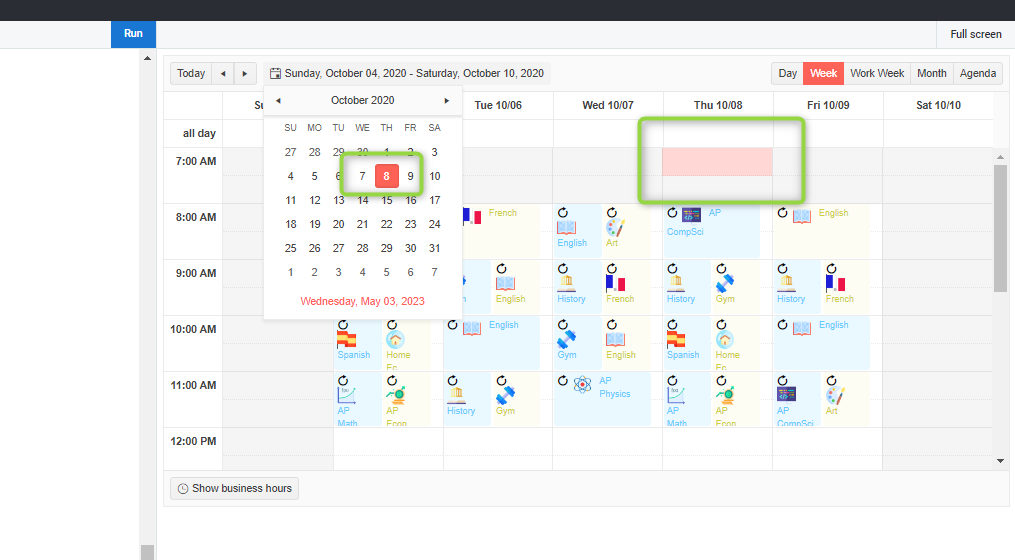Click the Home Ec house icon on Thursday
1015x560 pixels.
(725, 340)
